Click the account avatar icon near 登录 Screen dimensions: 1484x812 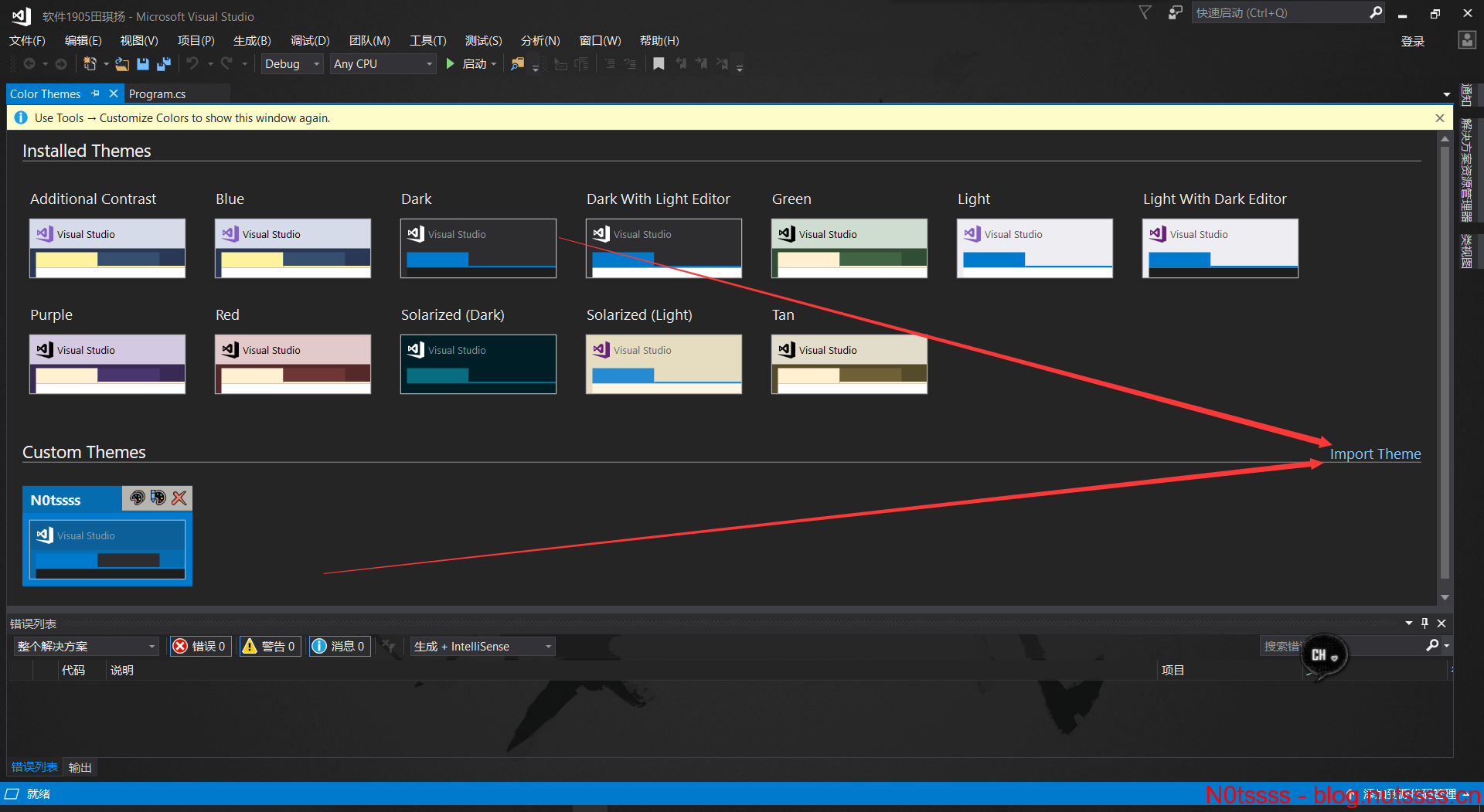tap(1467, 40)
